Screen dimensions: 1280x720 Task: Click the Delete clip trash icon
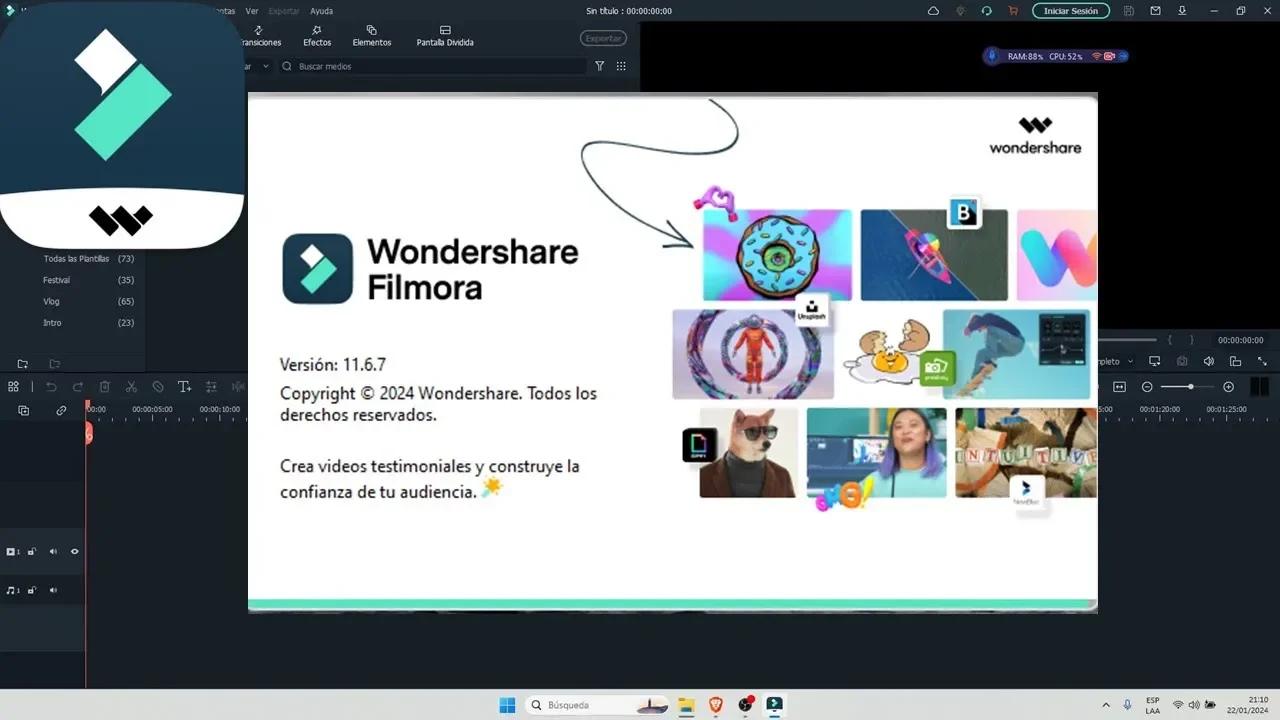pos(105,386)
